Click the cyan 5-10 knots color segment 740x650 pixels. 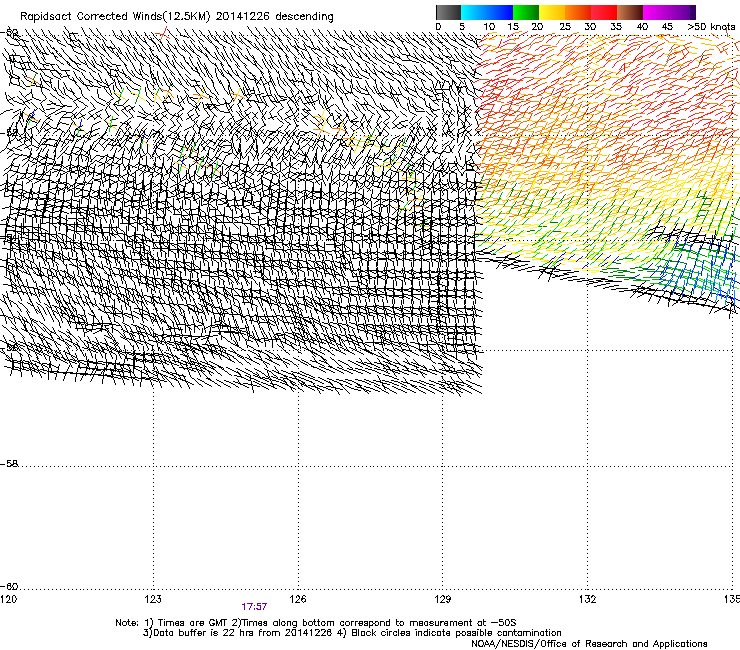coord(474,12)
